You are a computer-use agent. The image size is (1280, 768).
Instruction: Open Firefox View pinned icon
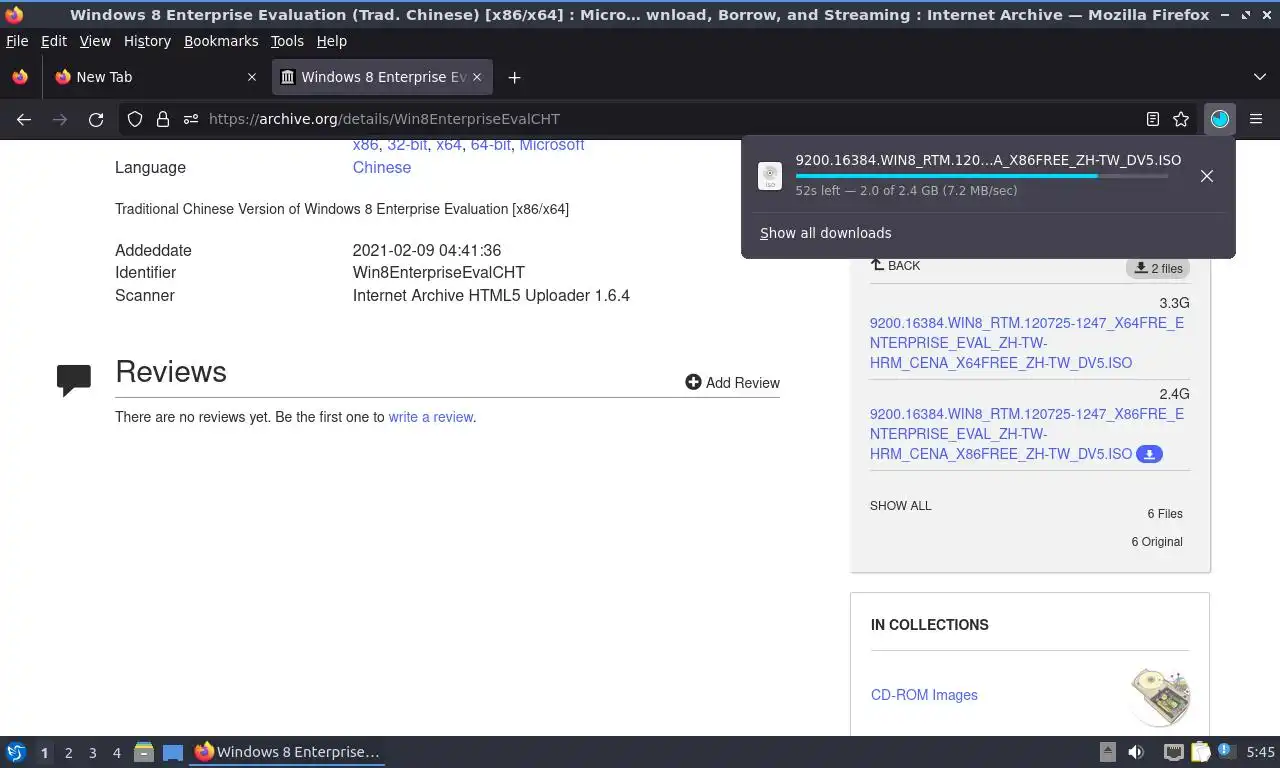point(20,77)
